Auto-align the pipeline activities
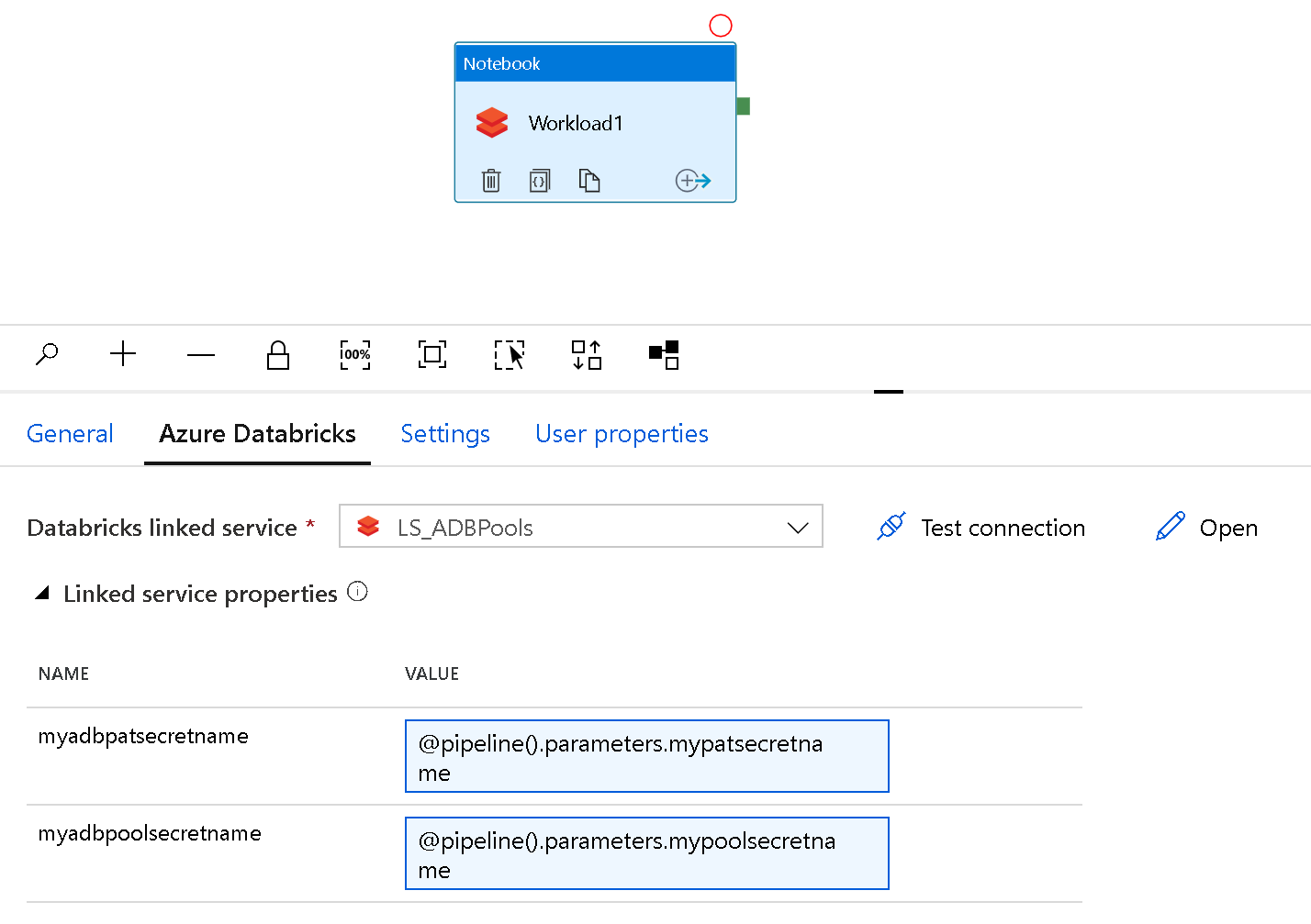This screenshot has height=924, width=1311. (586, 355)
